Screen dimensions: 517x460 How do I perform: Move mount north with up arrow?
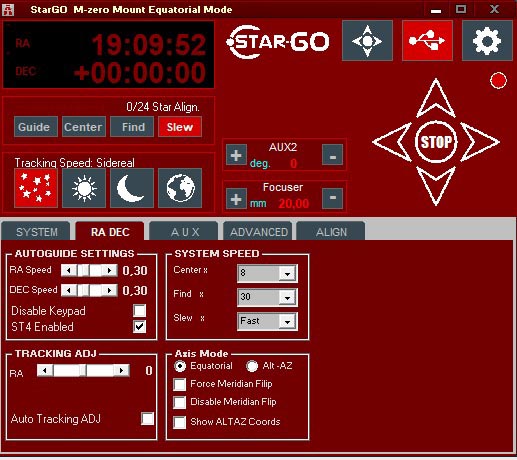[x=436, y=99]
